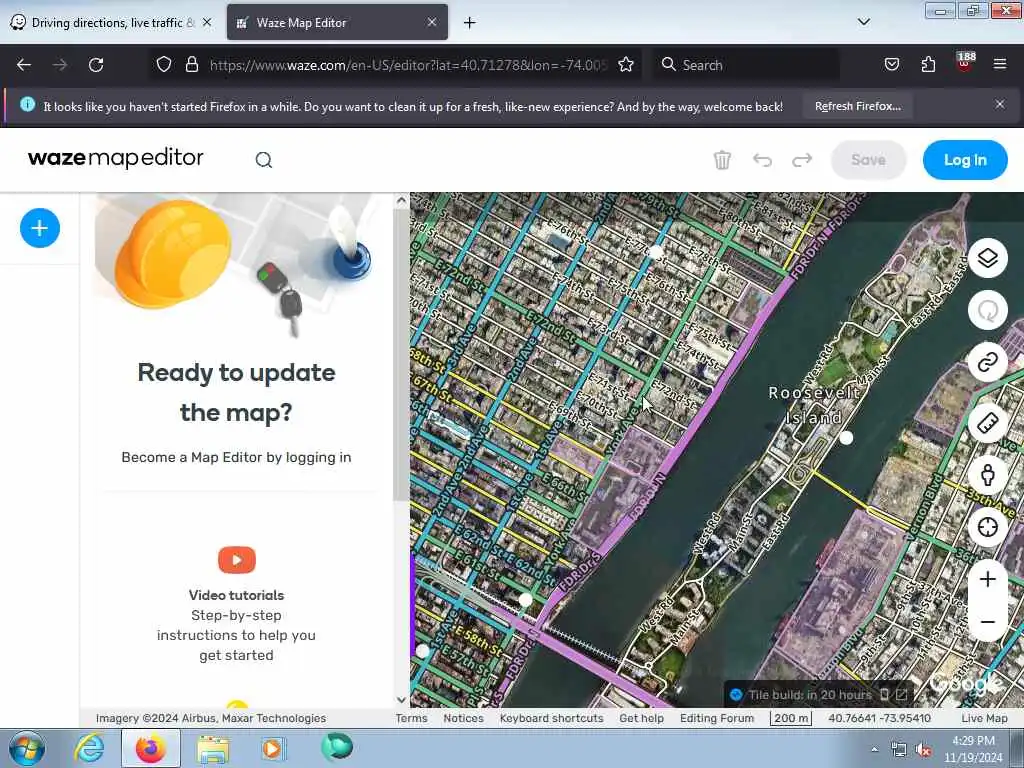The height and width of the screenshot is (768, 1024).
Task: Click the Video tutorials heading
Action: click(x=236, y=595)
